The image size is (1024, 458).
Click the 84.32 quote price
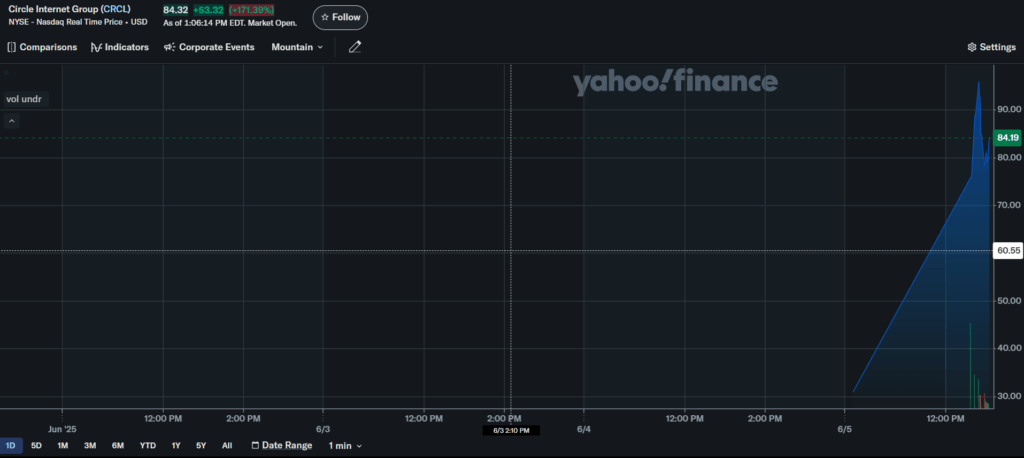coord(176,10)
